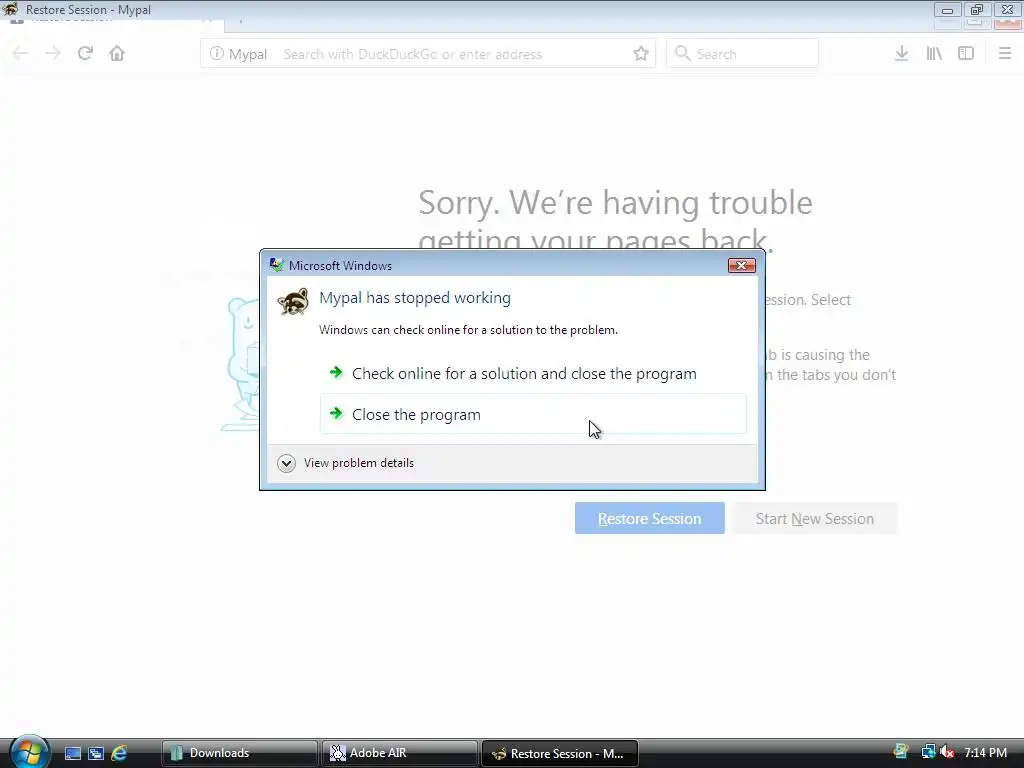The image size is (1024, 768).
Task: Open the Downloads arrow icon in toolbar
Action: click(x=901, y=54)
